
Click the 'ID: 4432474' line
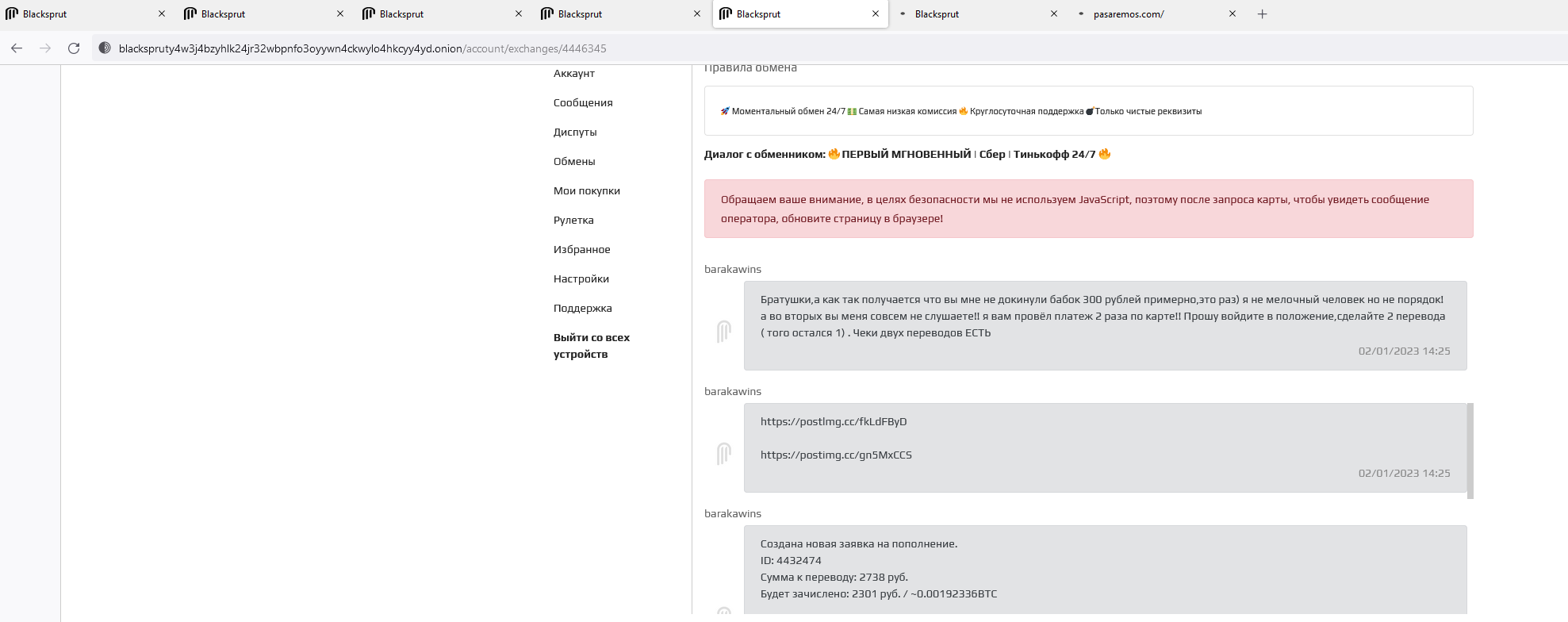tap(791, 560)
